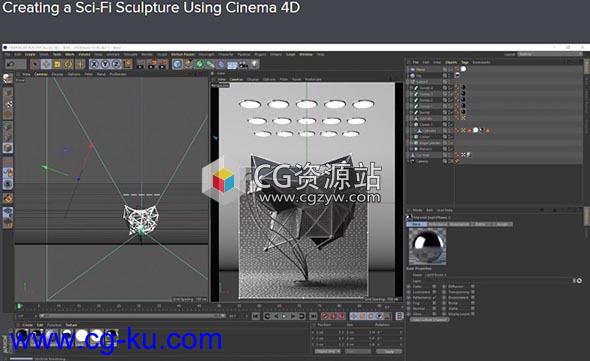The height and width of the screenshot is (361, 590).
Task: Open the Objects menu in Object Manager
Action: click(451, 62)
